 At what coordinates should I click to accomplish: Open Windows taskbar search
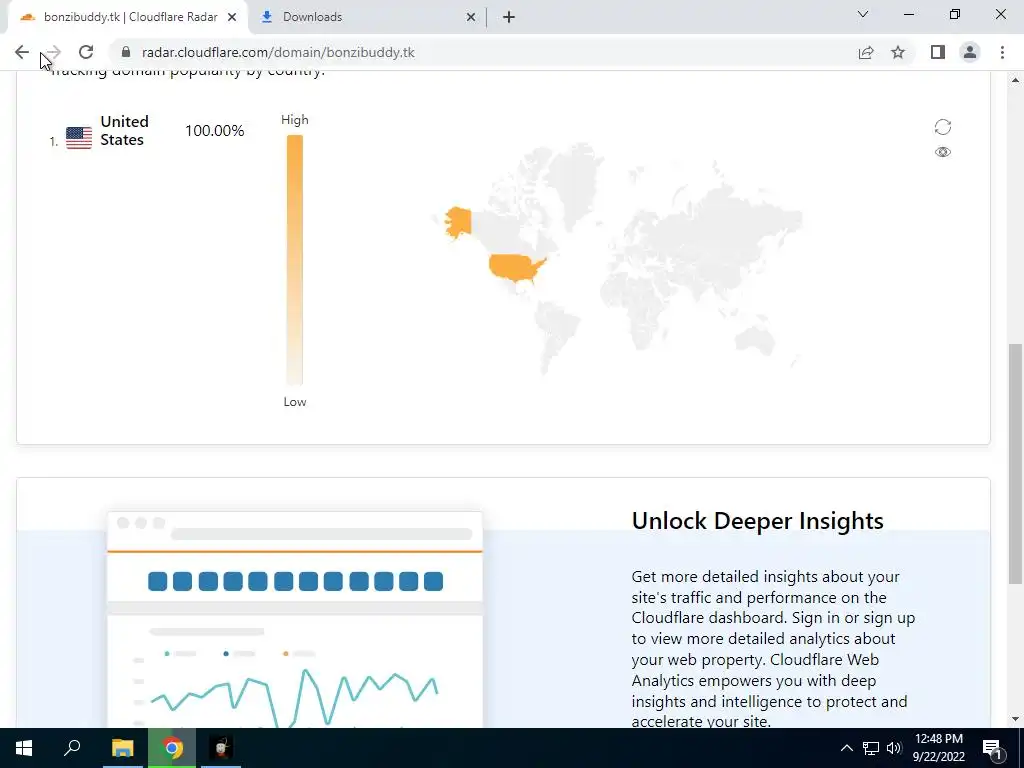click(x=72, y=748)
